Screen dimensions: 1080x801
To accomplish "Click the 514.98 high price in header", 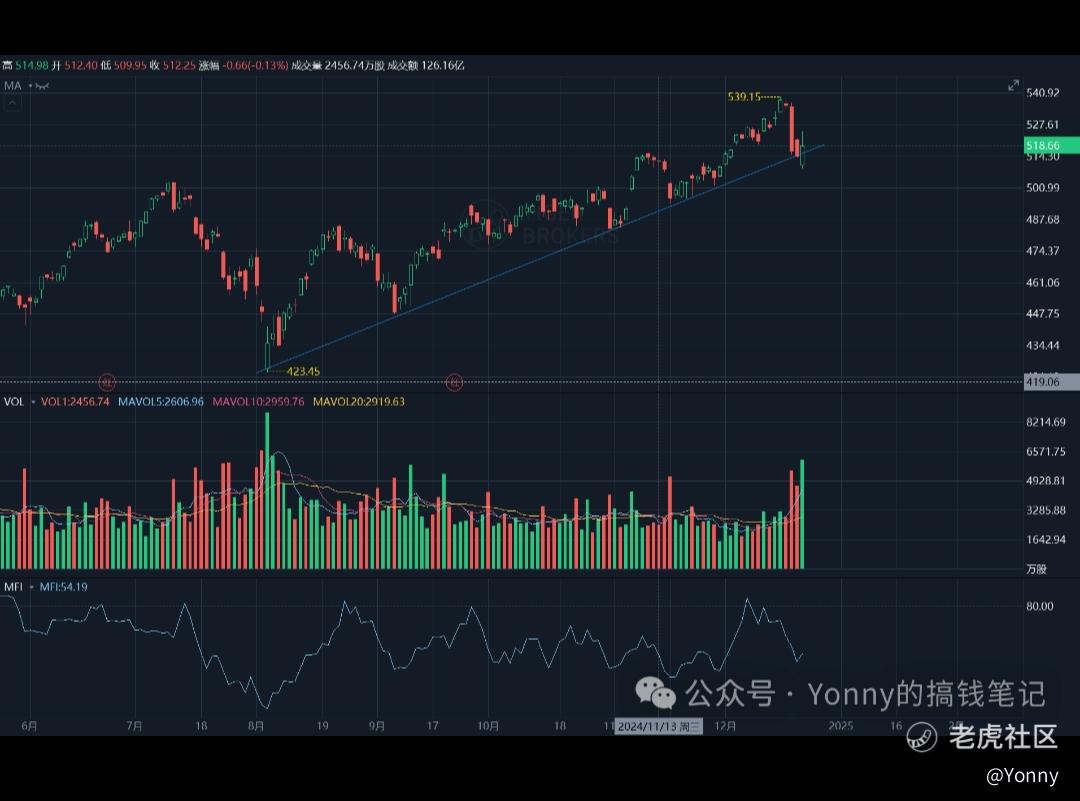I will [x=32, y=65].
